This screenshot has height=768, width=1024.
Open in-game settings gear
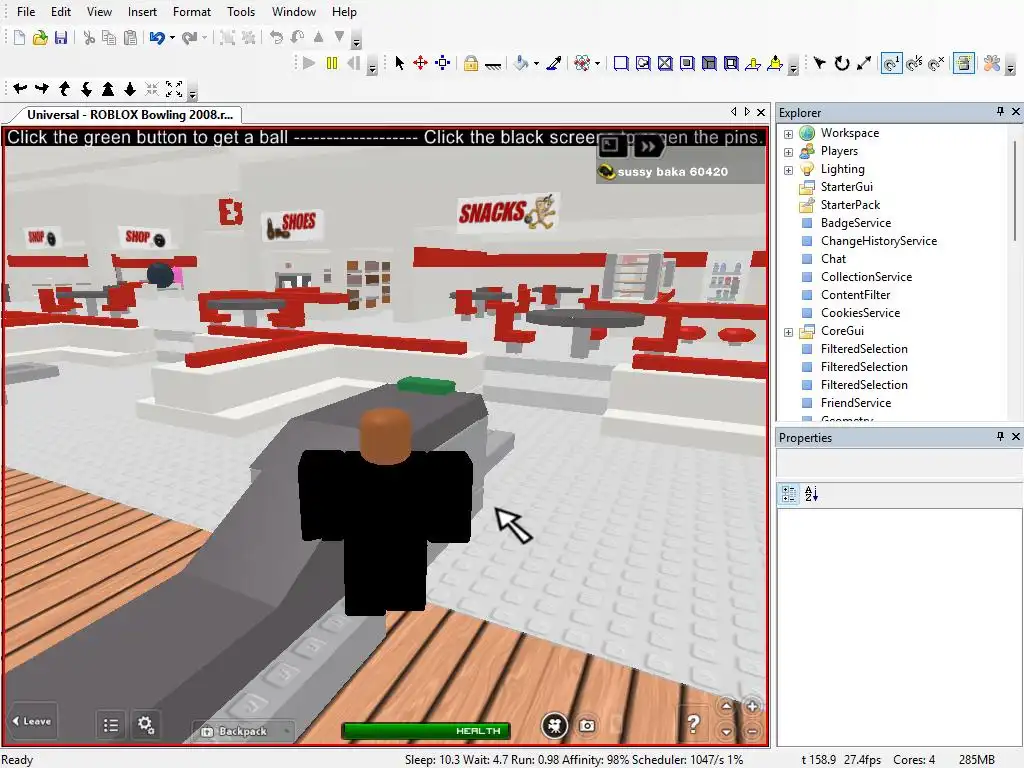pos(145,725)
